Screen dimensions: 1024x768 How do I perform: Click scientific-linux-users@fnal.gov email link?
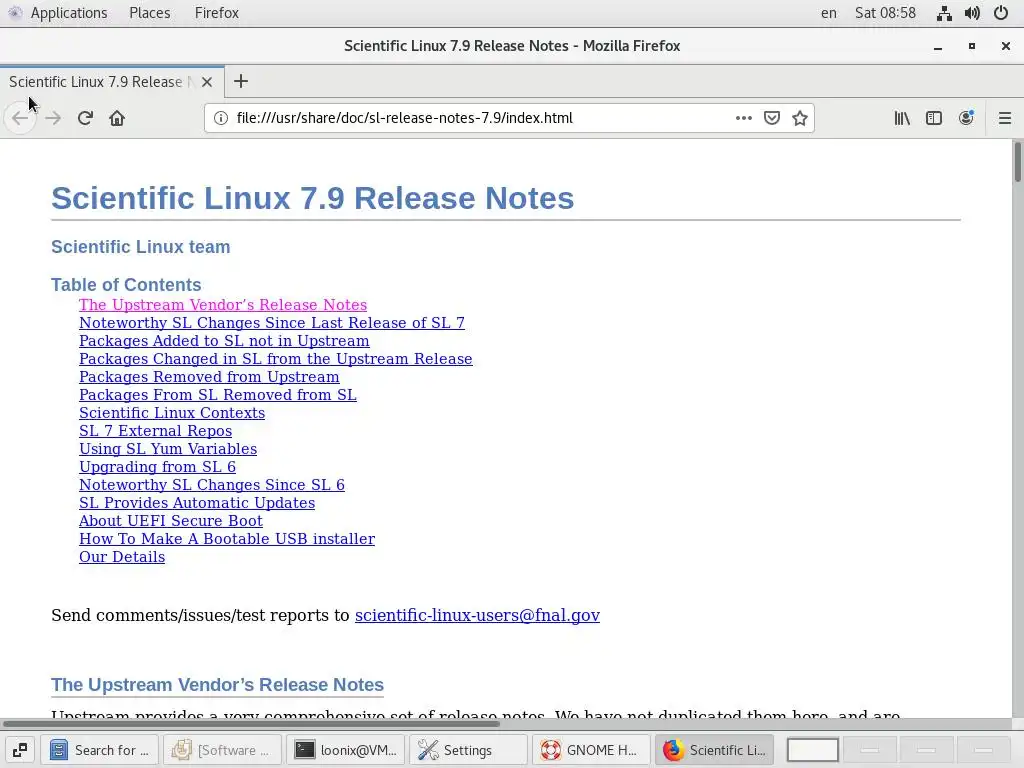point(477,615)
